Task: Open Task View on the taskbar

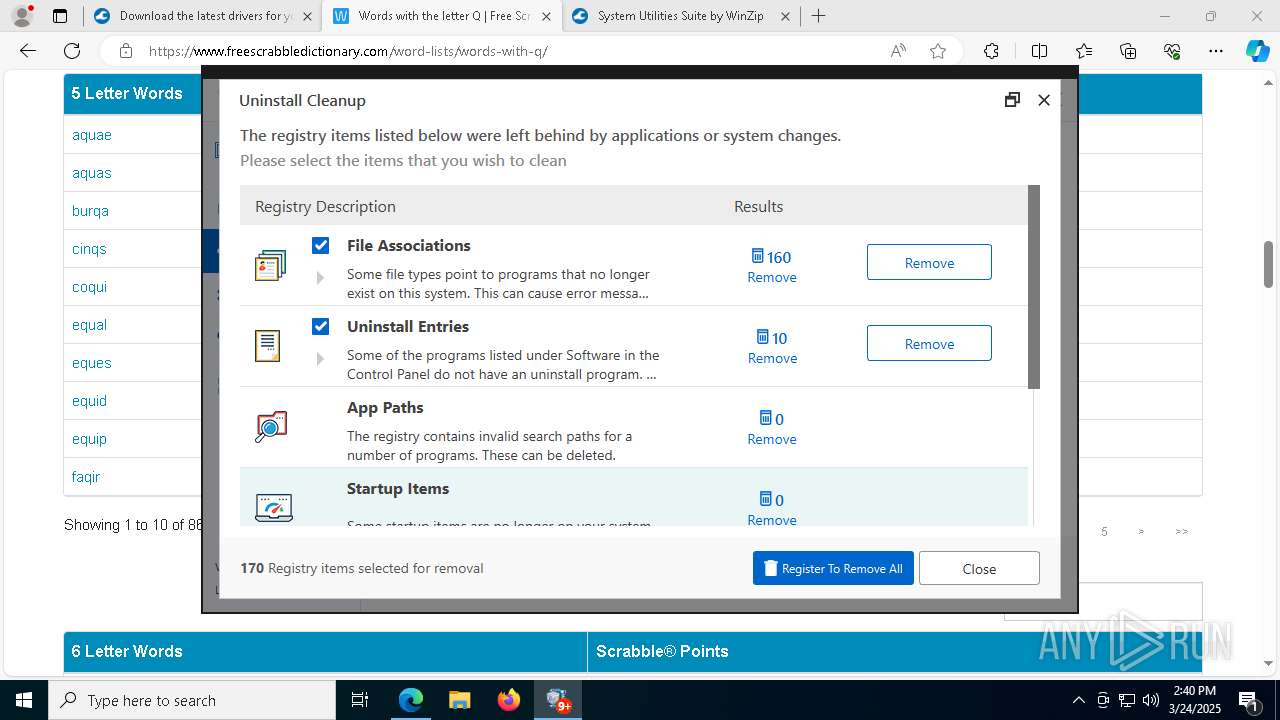Action: click(x=360, y=700)
